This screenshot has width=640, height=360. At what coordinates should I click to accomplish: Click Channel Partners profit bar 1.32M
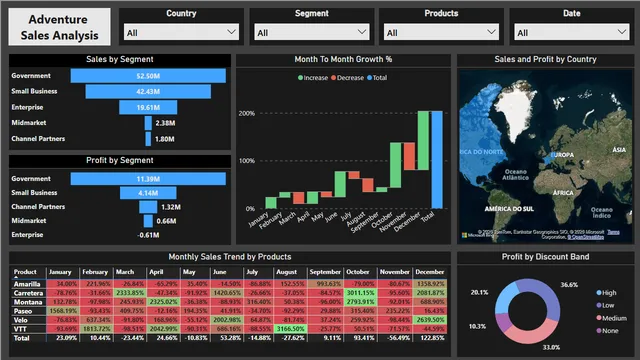148,207
